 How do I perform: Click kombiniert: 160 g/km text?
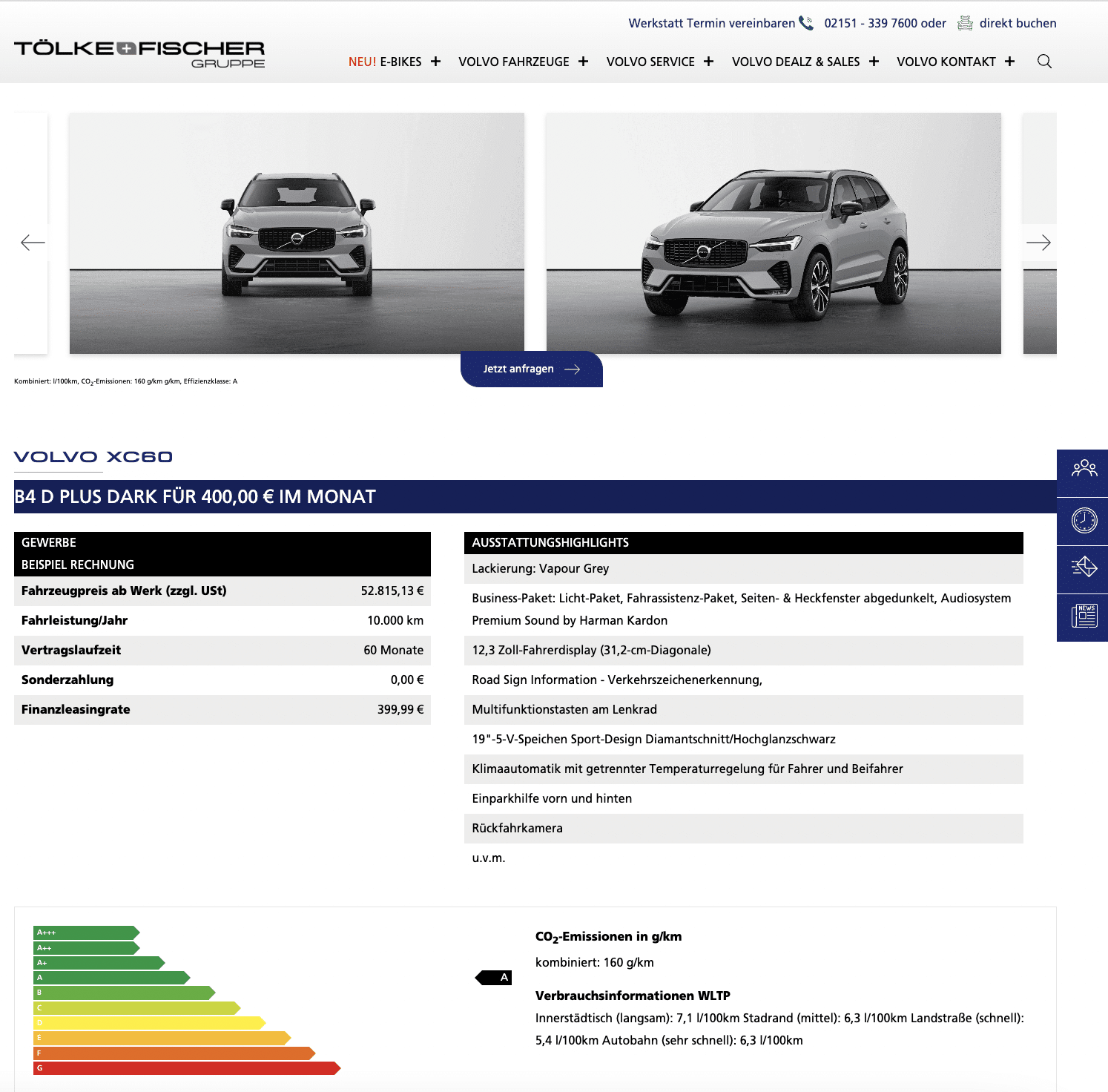pyautogui.click(x=595, y=962)
